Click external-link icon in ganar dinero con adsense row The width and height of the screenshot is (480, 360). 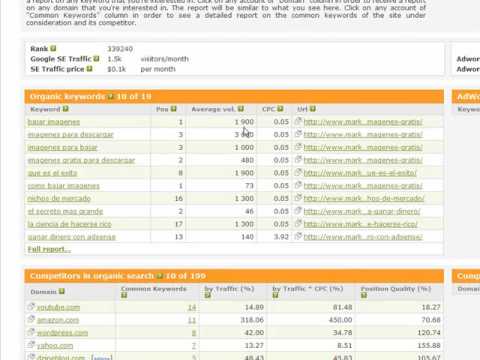298,236
